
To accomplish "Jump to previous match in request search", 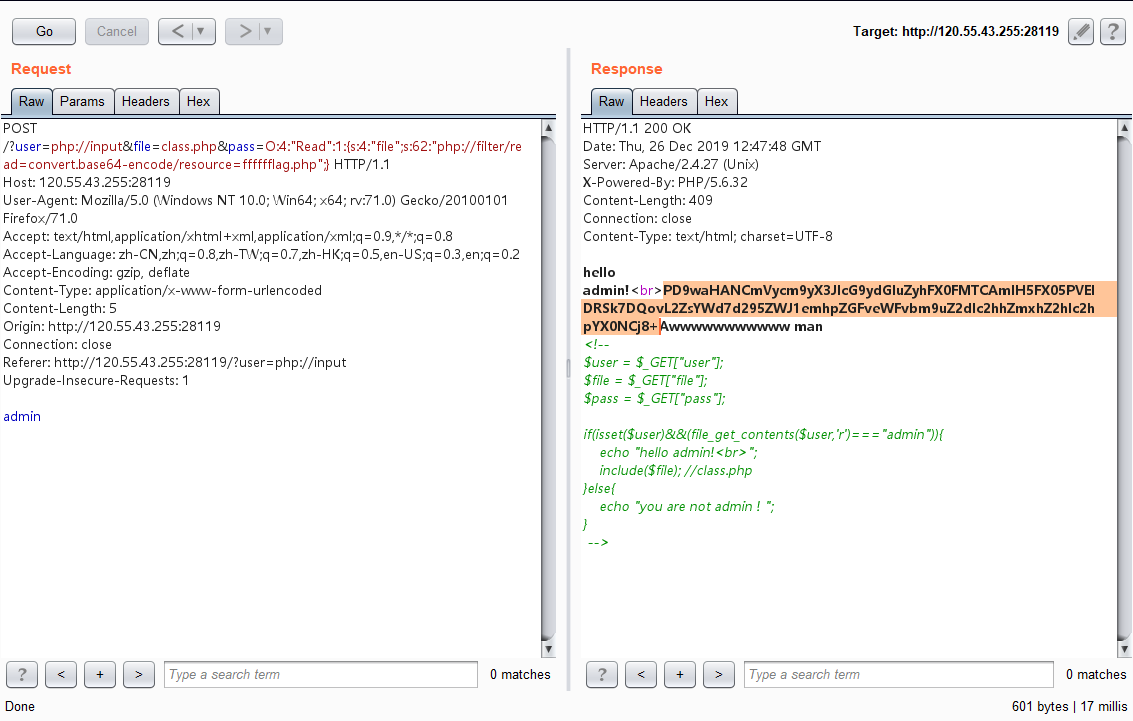I will pos(61,674).
